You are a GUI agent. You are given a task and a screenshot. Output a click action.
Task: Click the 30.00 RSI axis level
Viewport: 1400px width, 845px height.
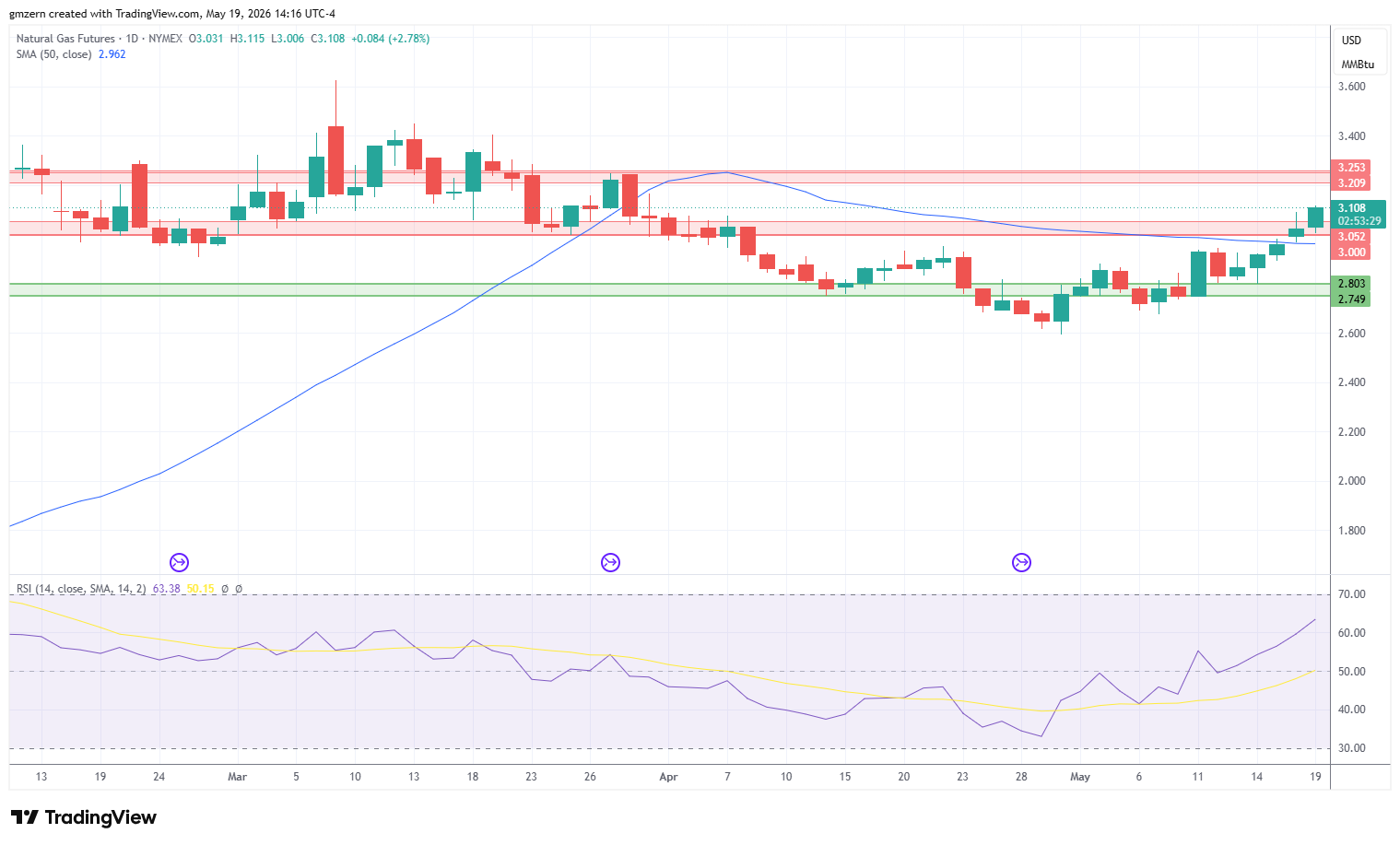(1352, 748)
